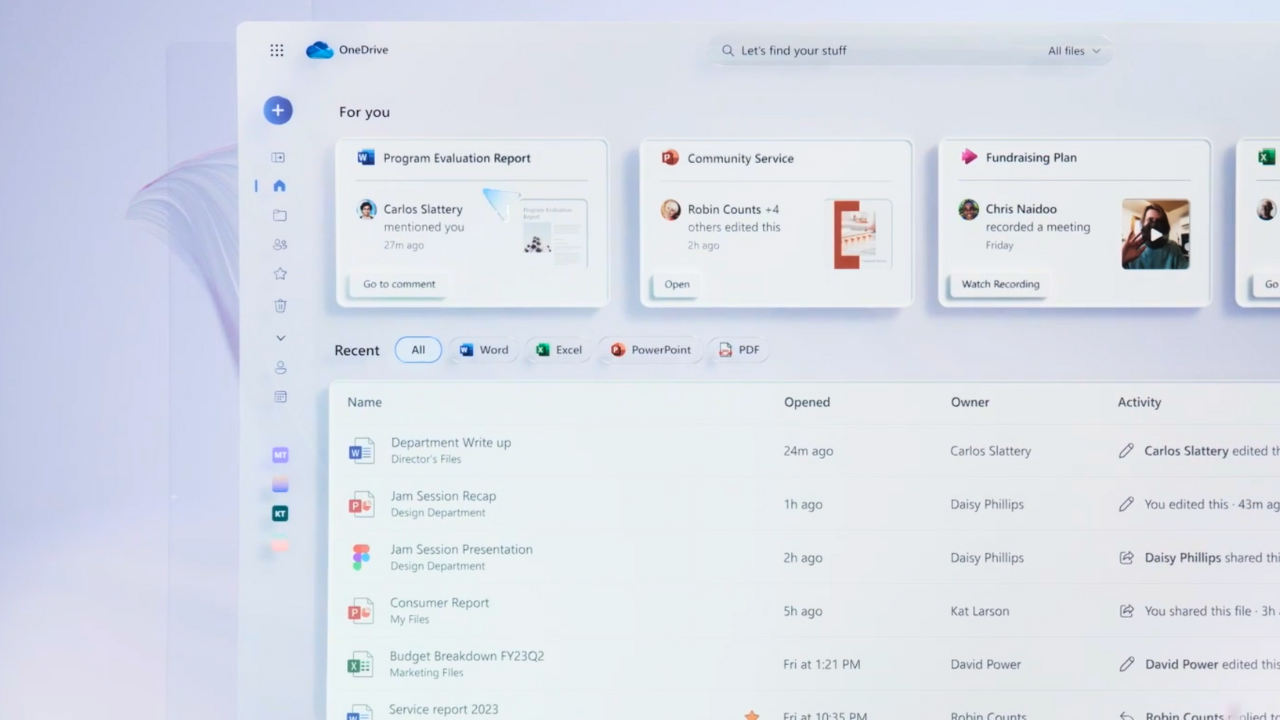Click the search magnifier in the search bar
This screenshot has height=720, width=1280.
(727, 50)
